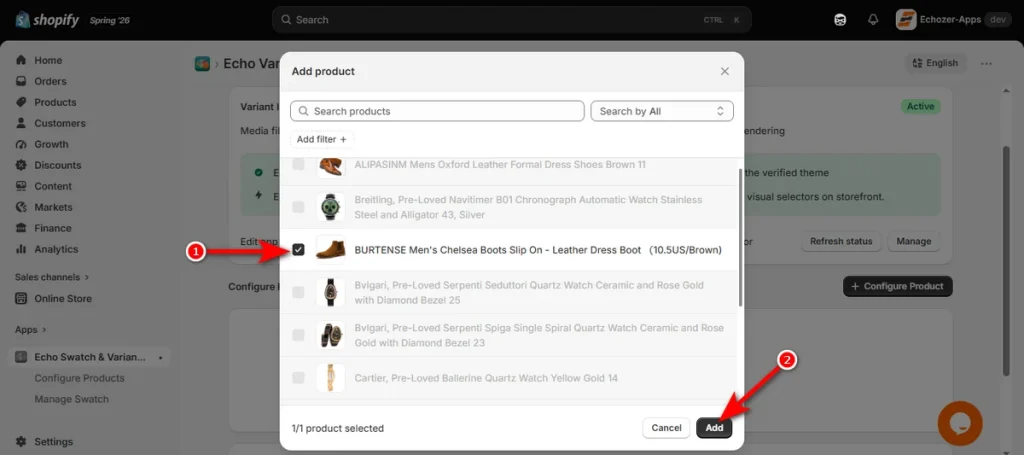Open the orange chat support bubble
This screenshot has height=455, width=1024.
point(960,424)
